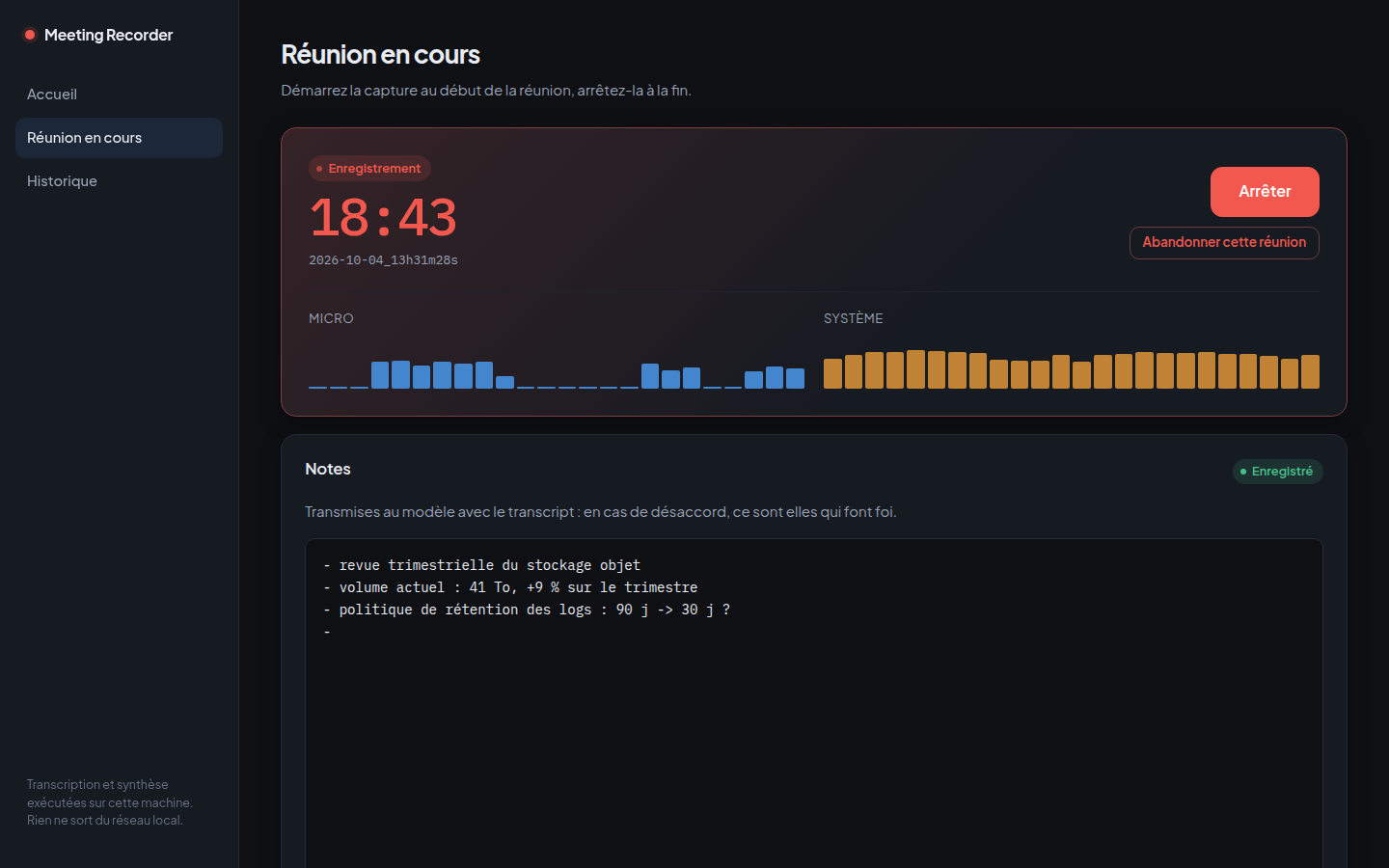The width and height of the screenshot is (1389, 868).
Task: Click the MICRO level label
Action: coord(331,318)
